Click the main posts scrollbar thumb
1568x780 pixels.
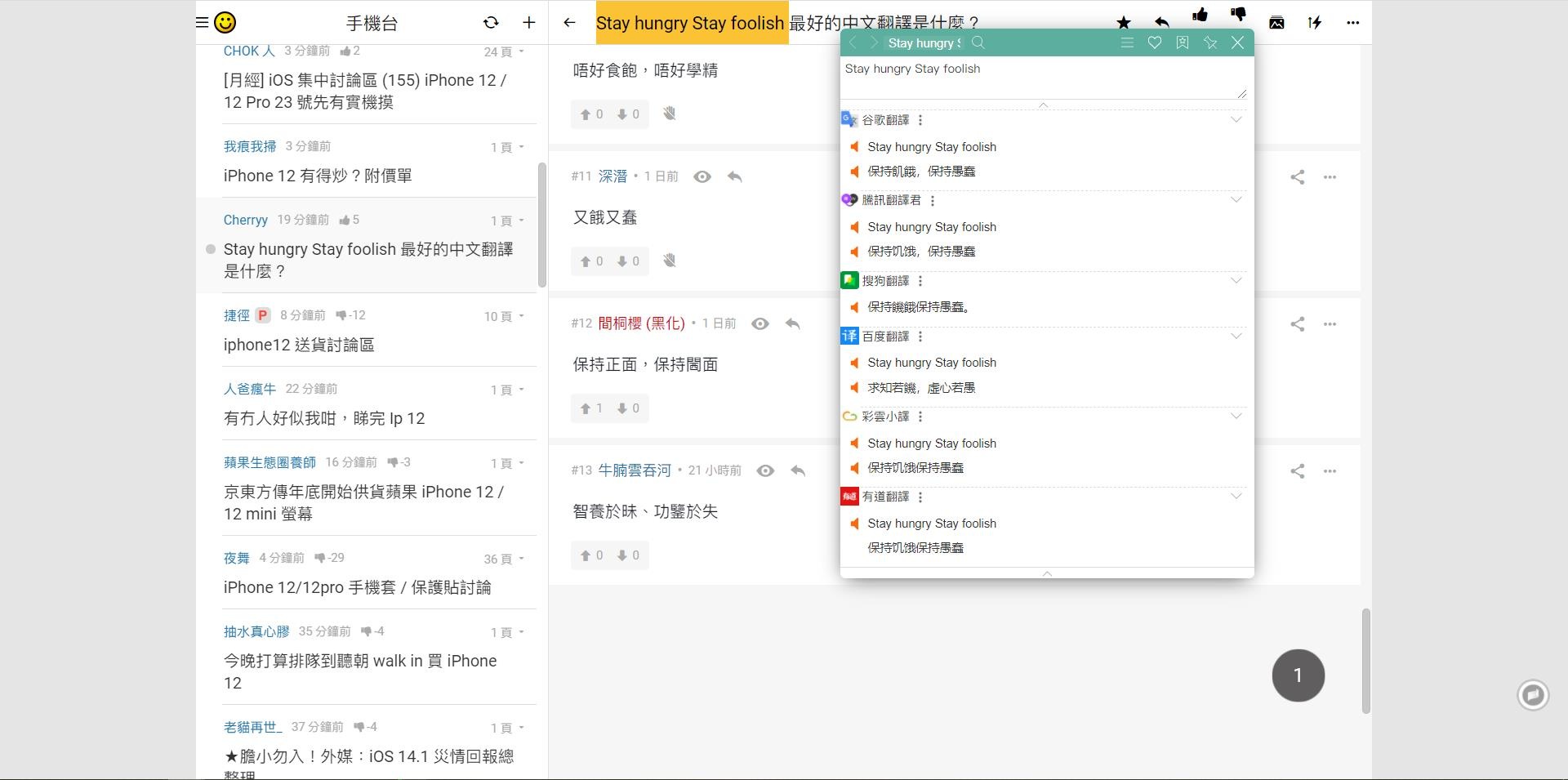tap(1365, 661)
